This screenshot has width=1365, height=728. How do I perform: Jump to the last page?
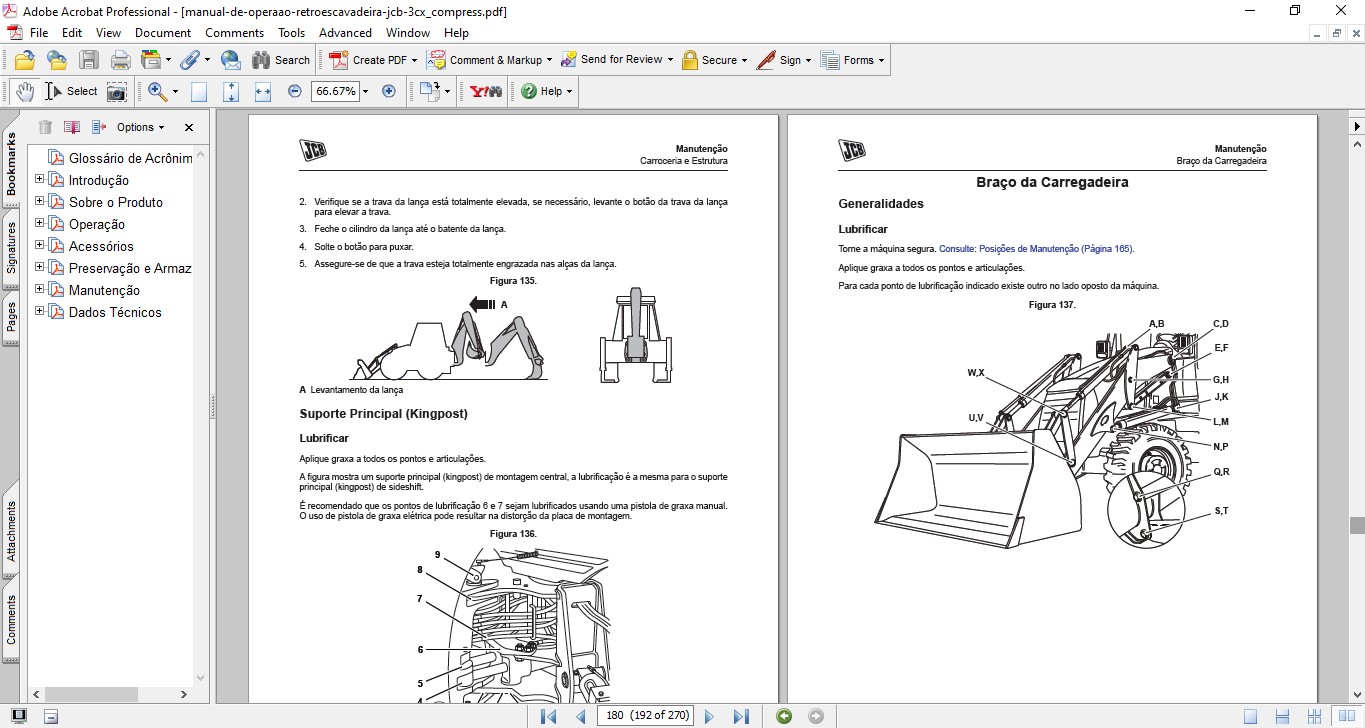click(x=741, y=716)
